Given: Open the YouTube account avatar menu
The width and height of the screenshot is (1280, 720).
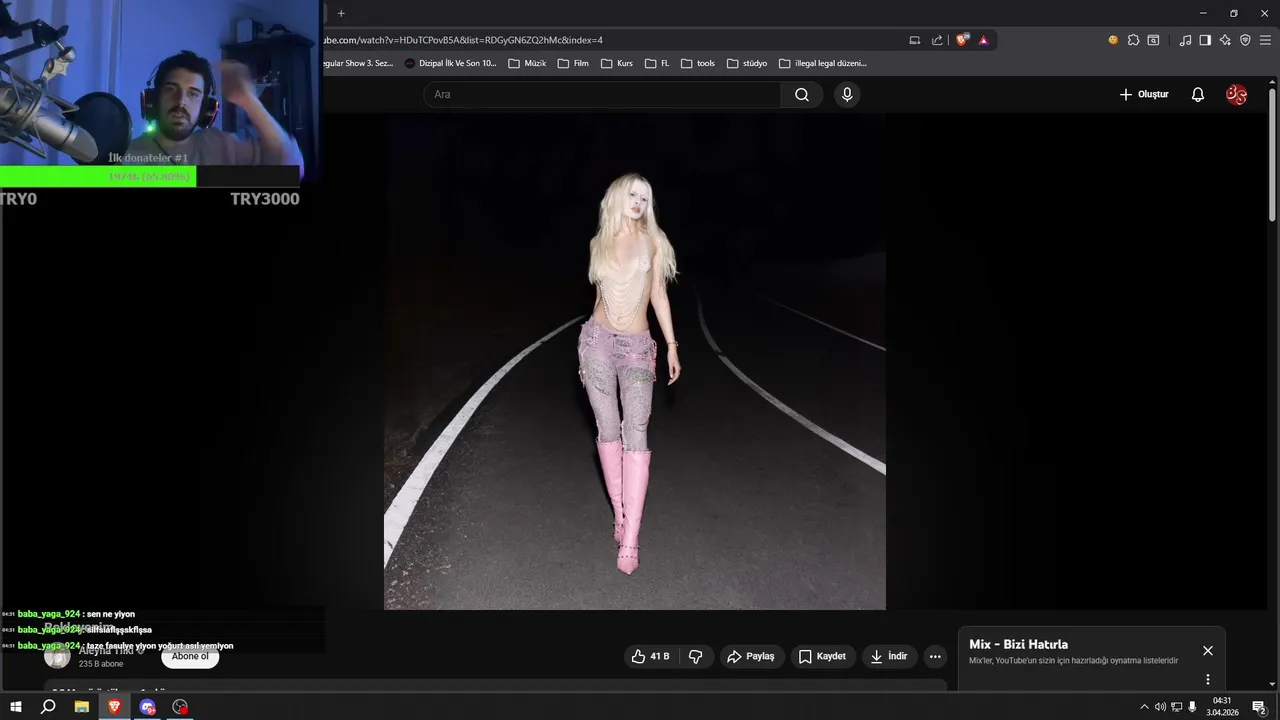Looking at the screenshot, I should [1236, 95].
